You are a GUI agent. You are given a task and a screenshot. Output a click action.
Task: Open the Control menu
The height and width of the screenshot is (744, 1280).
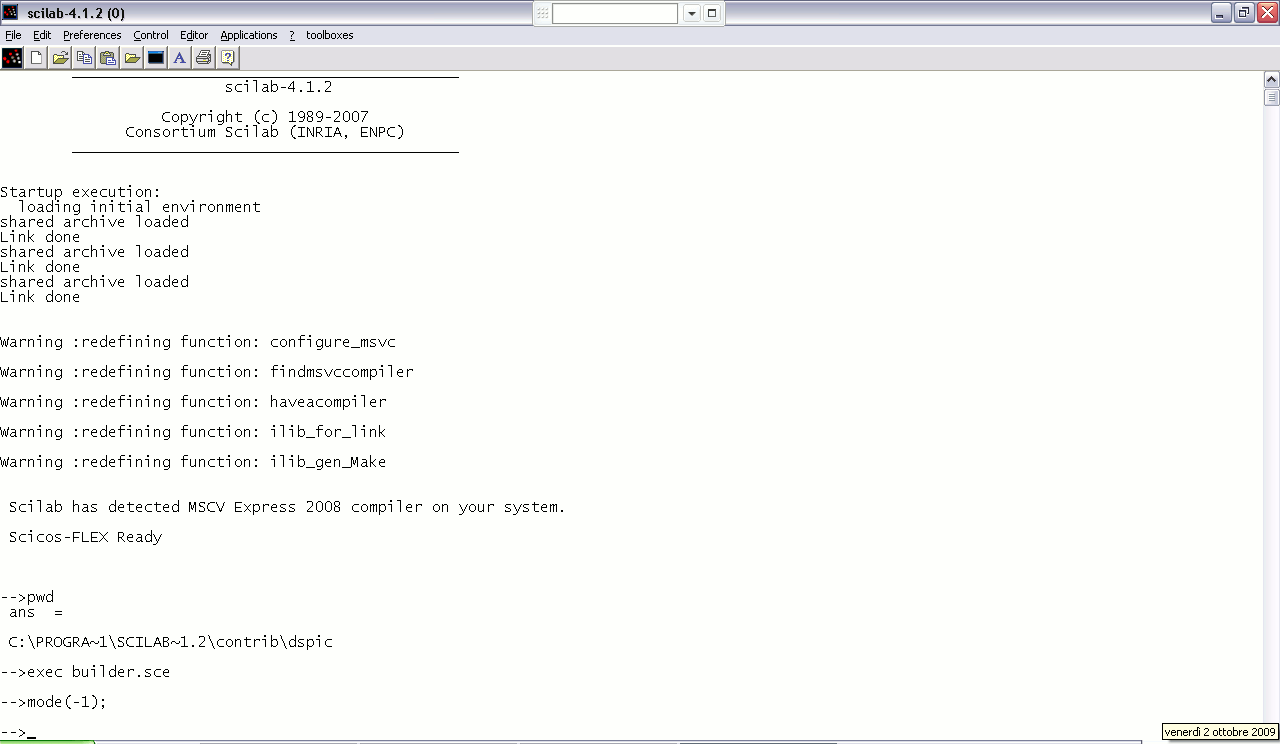pos(151,35)
